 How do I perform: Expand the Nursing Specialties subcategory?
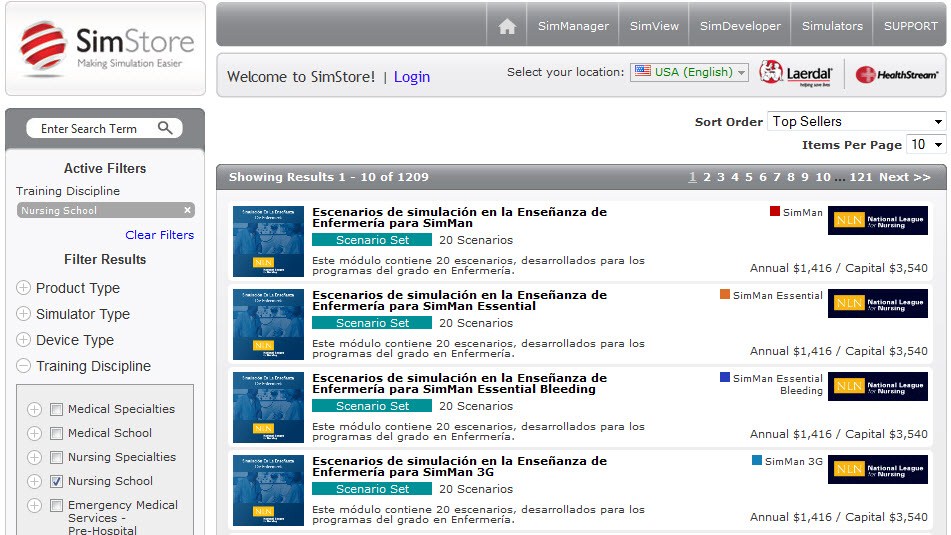[35, 457]
